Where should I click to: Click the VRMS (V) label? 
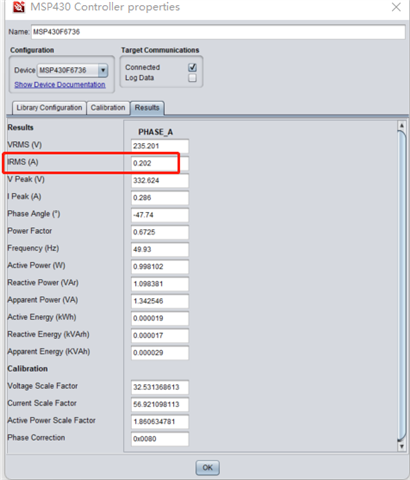(24, 145)
